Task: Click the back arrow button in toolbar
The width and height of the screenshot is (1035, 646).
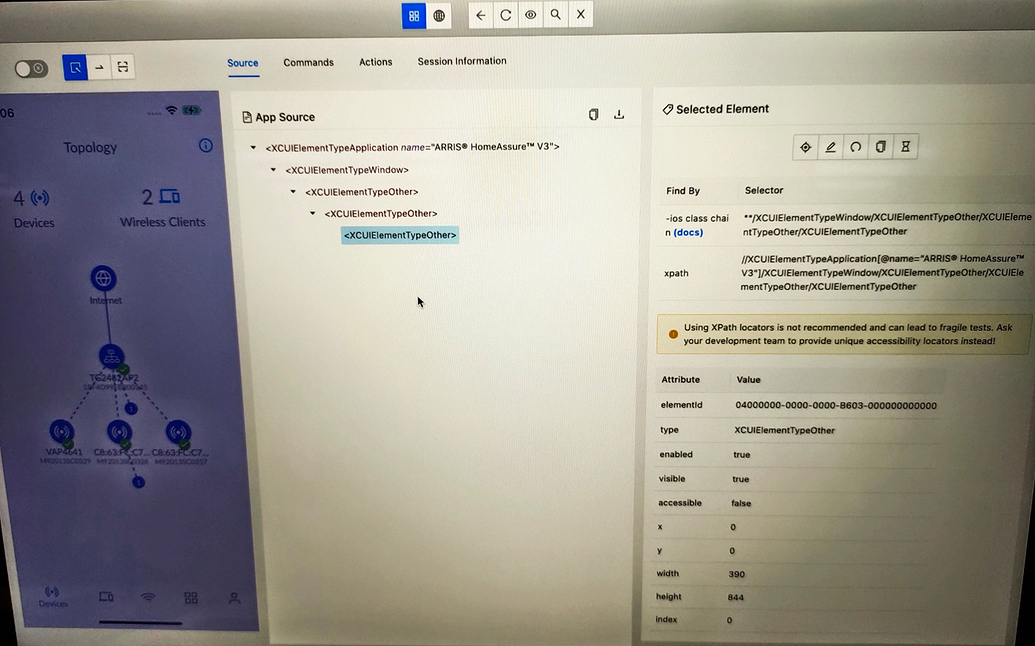Action: [481, 15]
